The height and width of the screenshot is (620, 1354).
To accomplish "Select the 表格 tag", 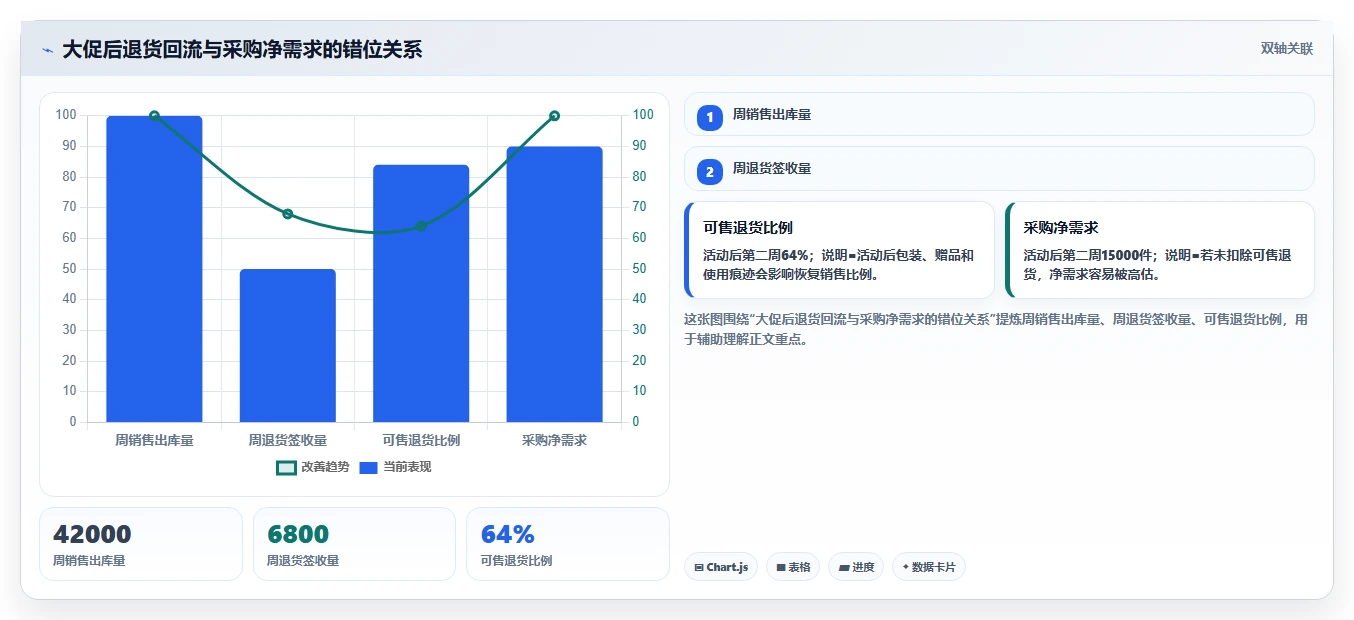I will tap(793, 567).
